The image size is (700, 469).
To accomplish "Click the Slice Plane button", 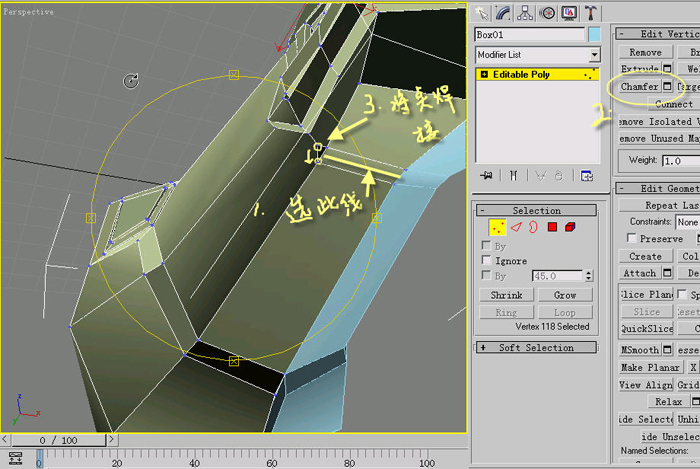I will [x=646, y=294].
